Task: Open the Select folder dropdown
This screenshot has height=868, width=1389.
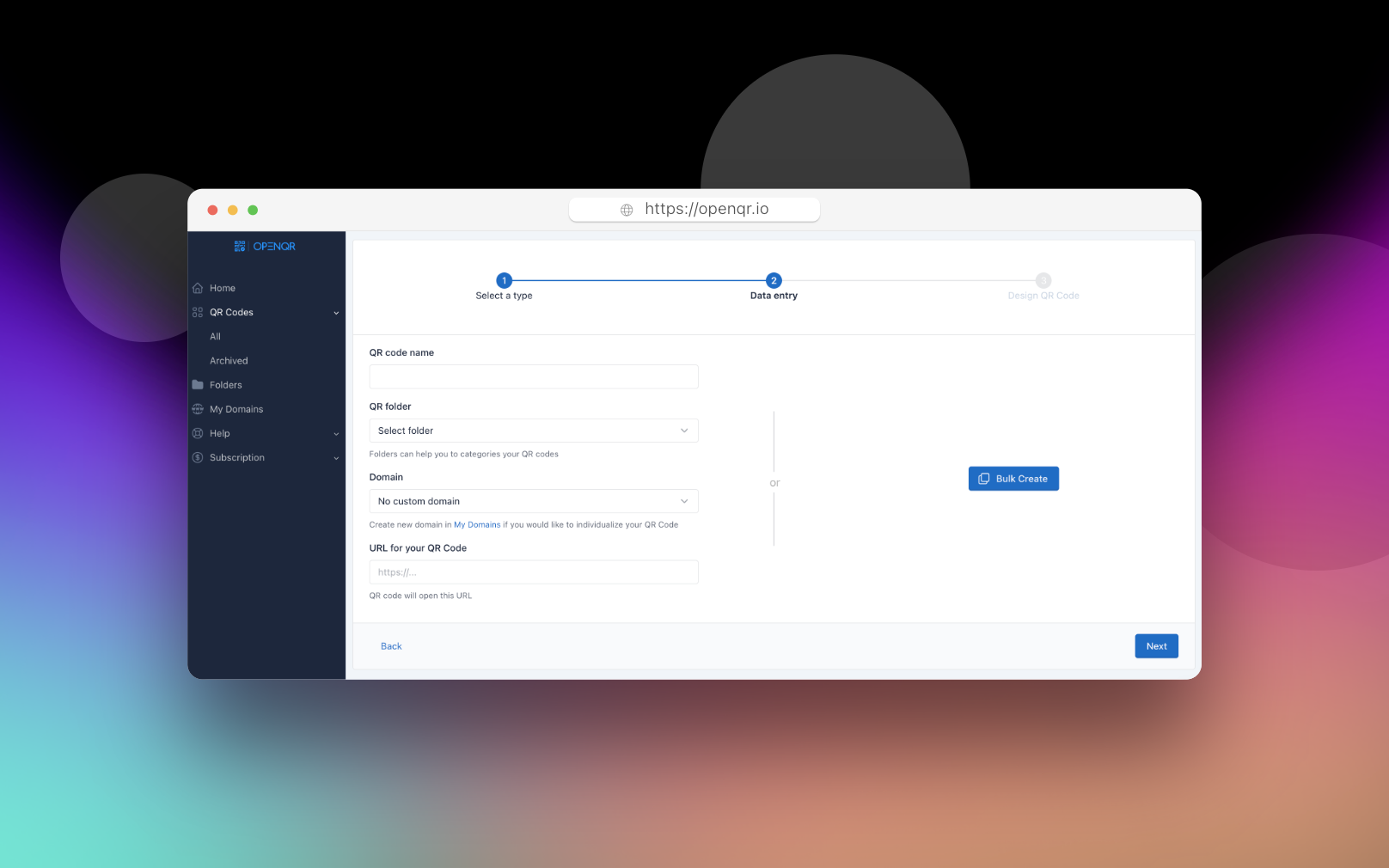Action: (533, 431)
